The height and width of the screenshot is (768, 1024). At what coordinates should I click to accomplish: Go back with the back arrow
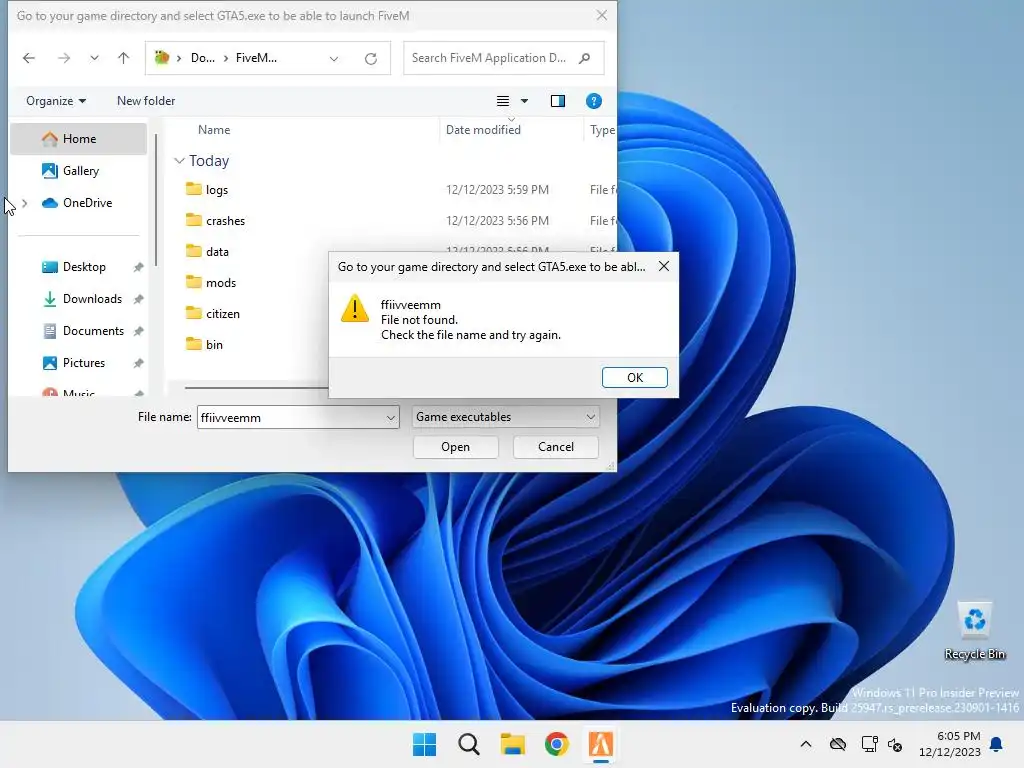(x=29, y=58)
